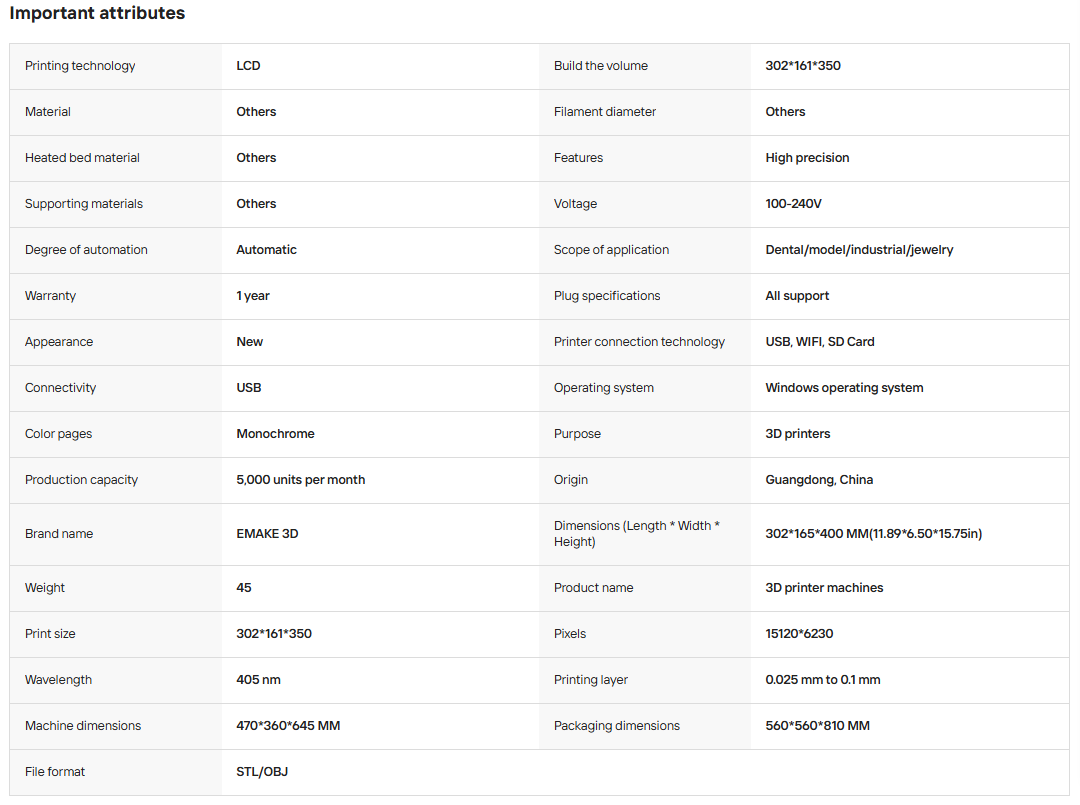Image resolution: width=1080 pixels, height=805 pixels.
Task: Click the Automatic degree of automation value
Action: (x=267, y=250)
